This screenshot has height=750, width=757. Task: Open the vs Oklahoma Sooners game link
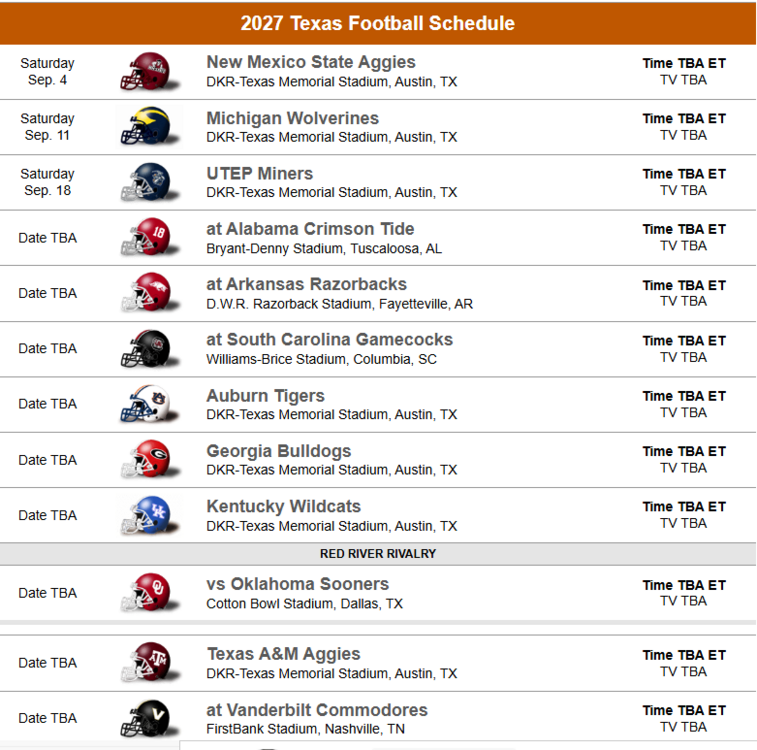tap(297, 584)
